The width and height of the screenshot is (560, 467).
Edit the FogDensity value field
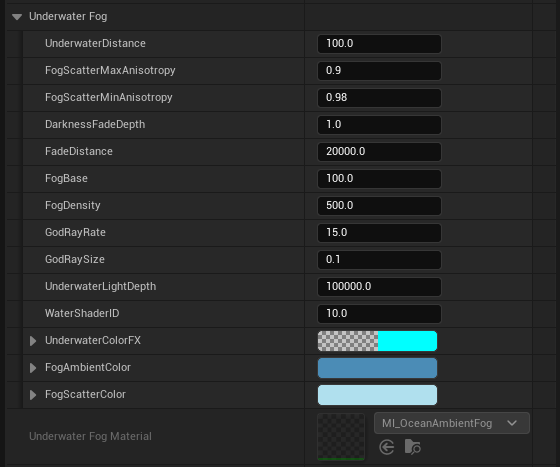(x=379, y=206)
